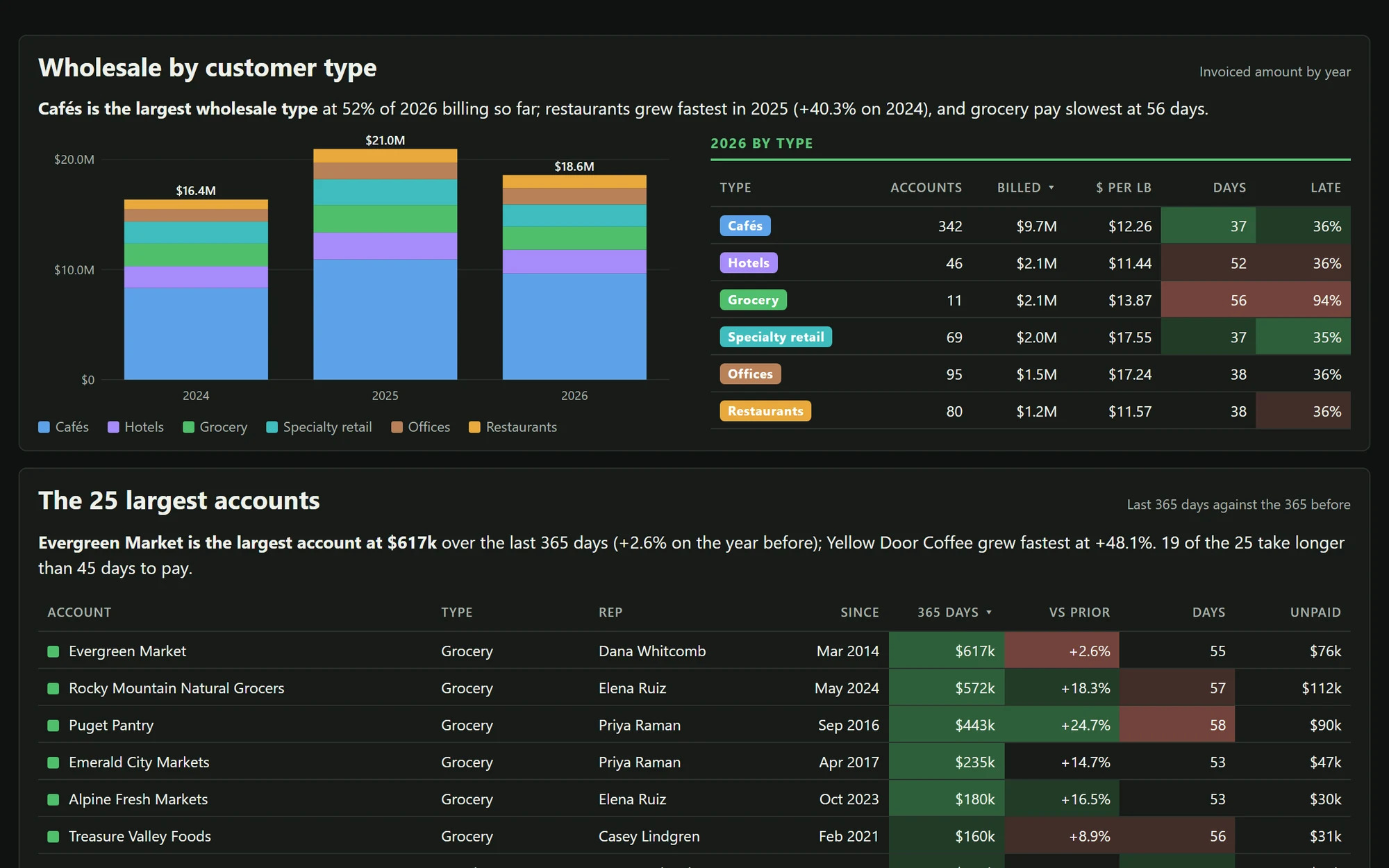The width and height of the screenshot is (1389, 868).
Task: Click the $21.0M total label above 2025
Action: (385, 140)
